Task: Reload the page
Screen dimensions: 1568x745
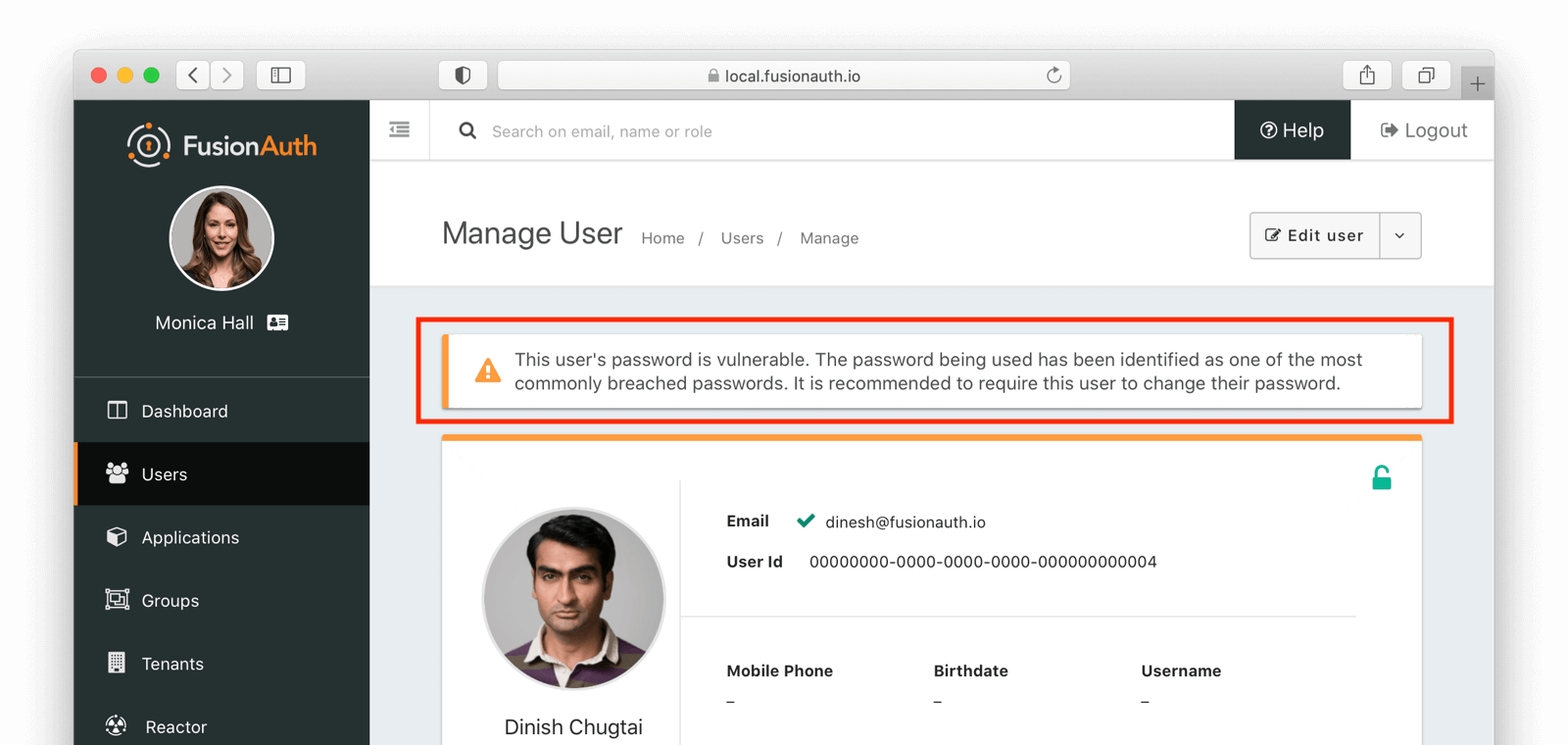Action: pos(1053,75)
